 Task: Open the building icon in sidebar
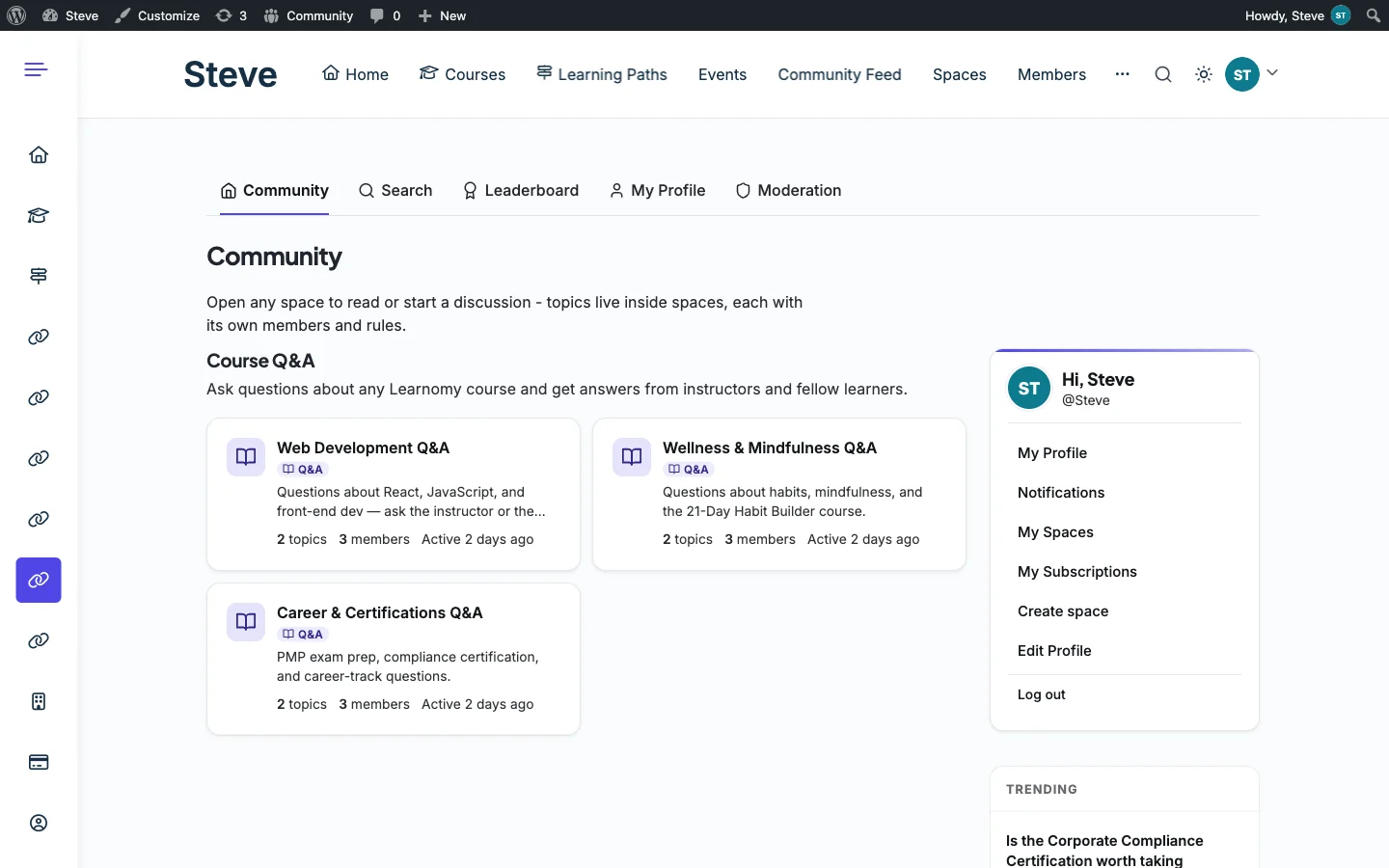39,701
